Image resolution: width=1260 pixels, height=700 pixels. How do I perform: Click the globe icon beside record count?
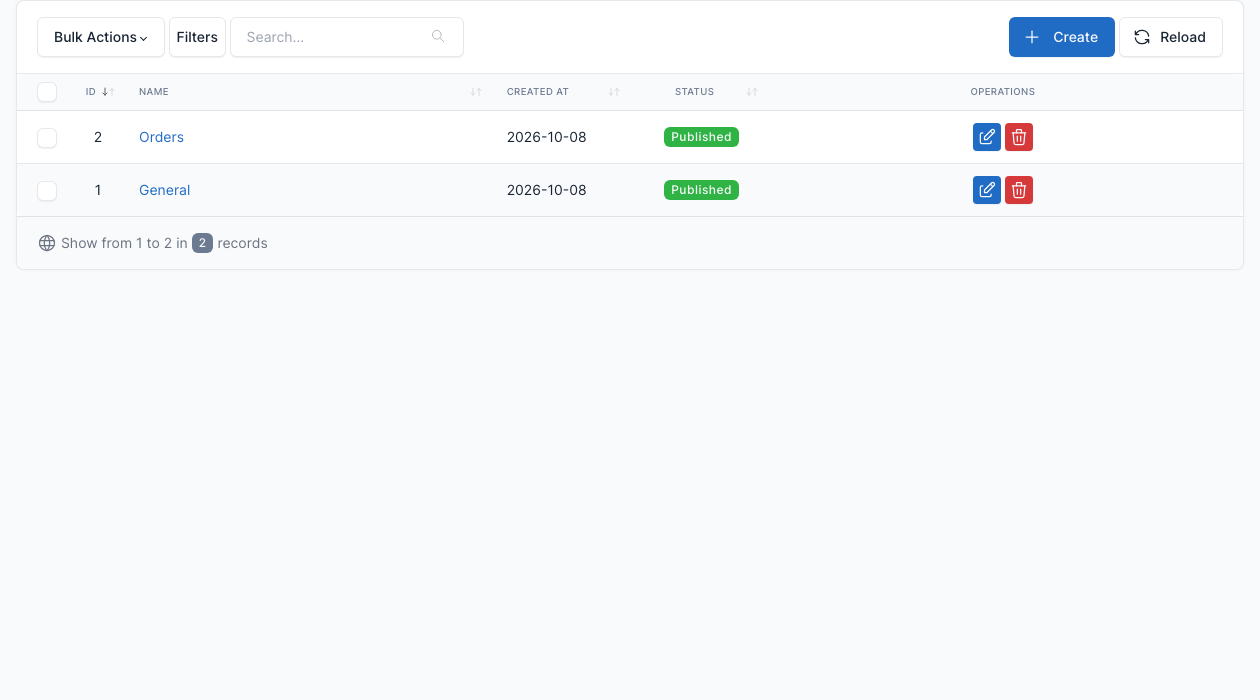[47, 243]
